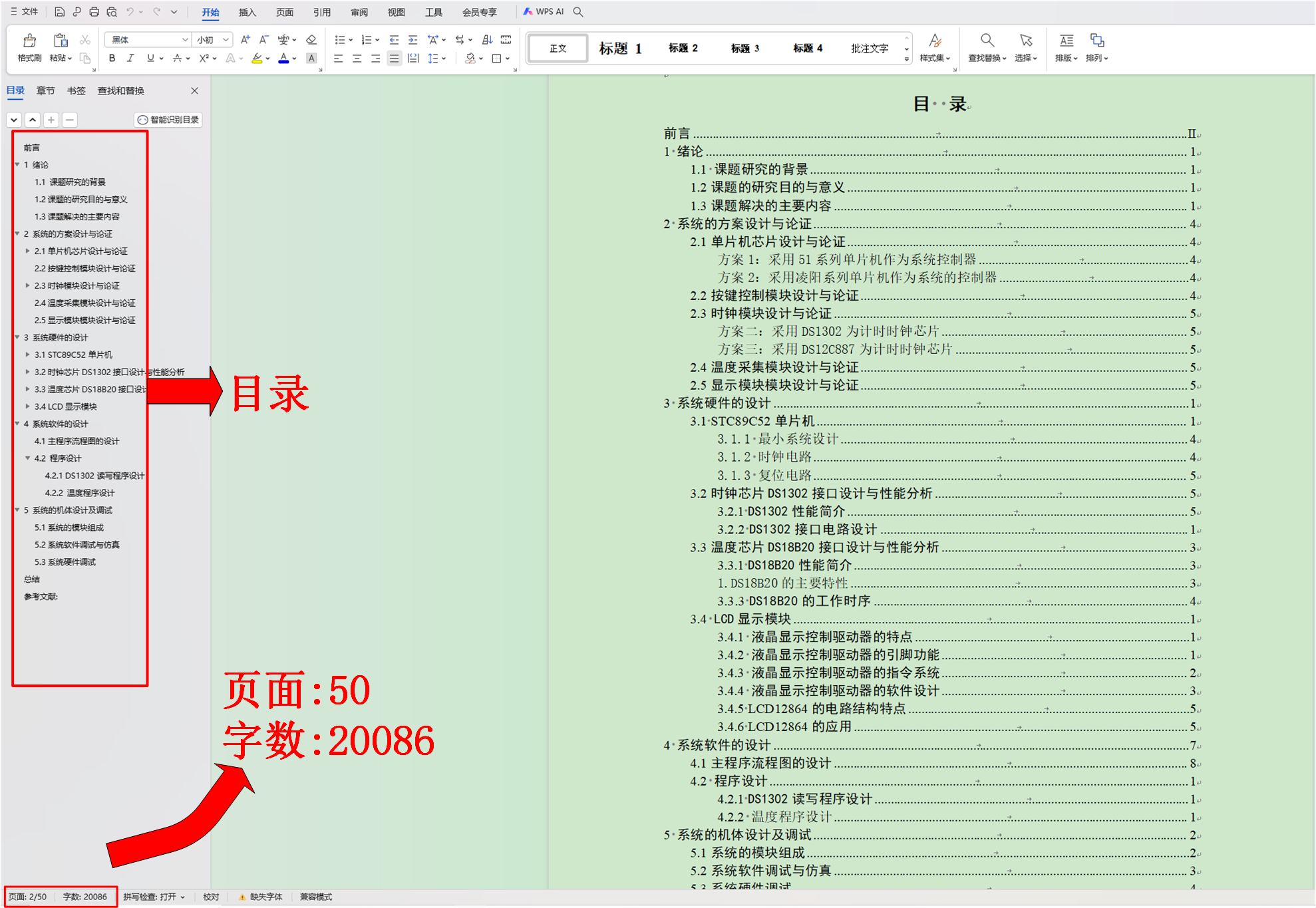Apply superscript with the X² icon
1316x908 pixels.
point(204,59)
